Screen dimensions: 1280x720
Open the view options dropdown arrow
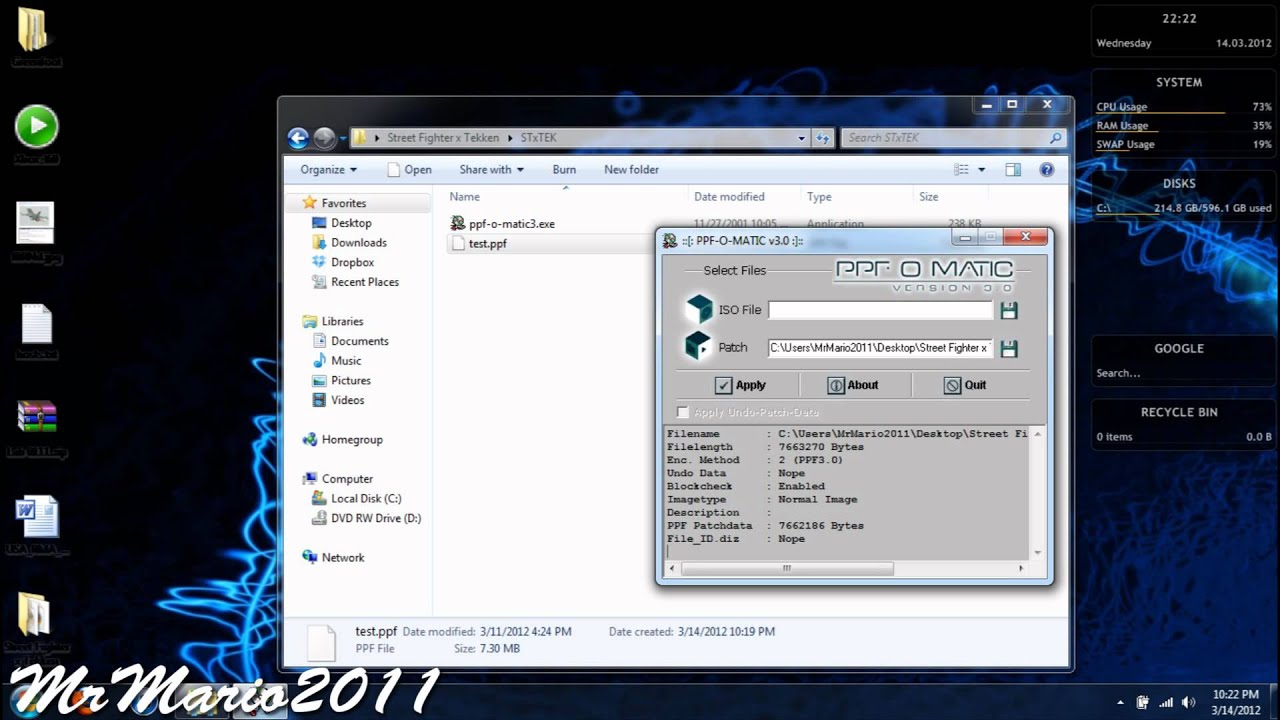(981, 170)
